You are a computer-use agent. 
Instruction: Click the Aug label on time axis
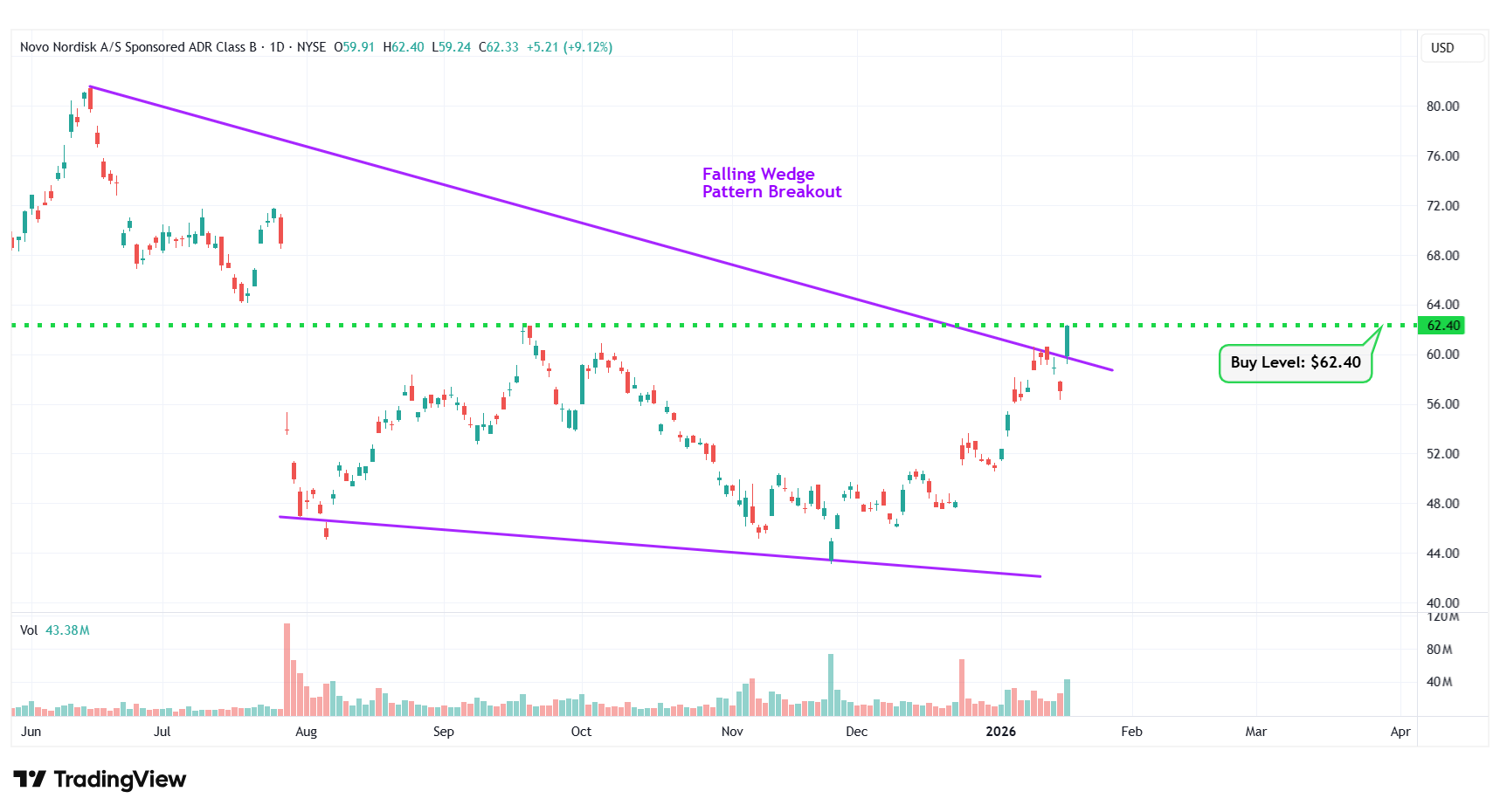click(306, 732)
